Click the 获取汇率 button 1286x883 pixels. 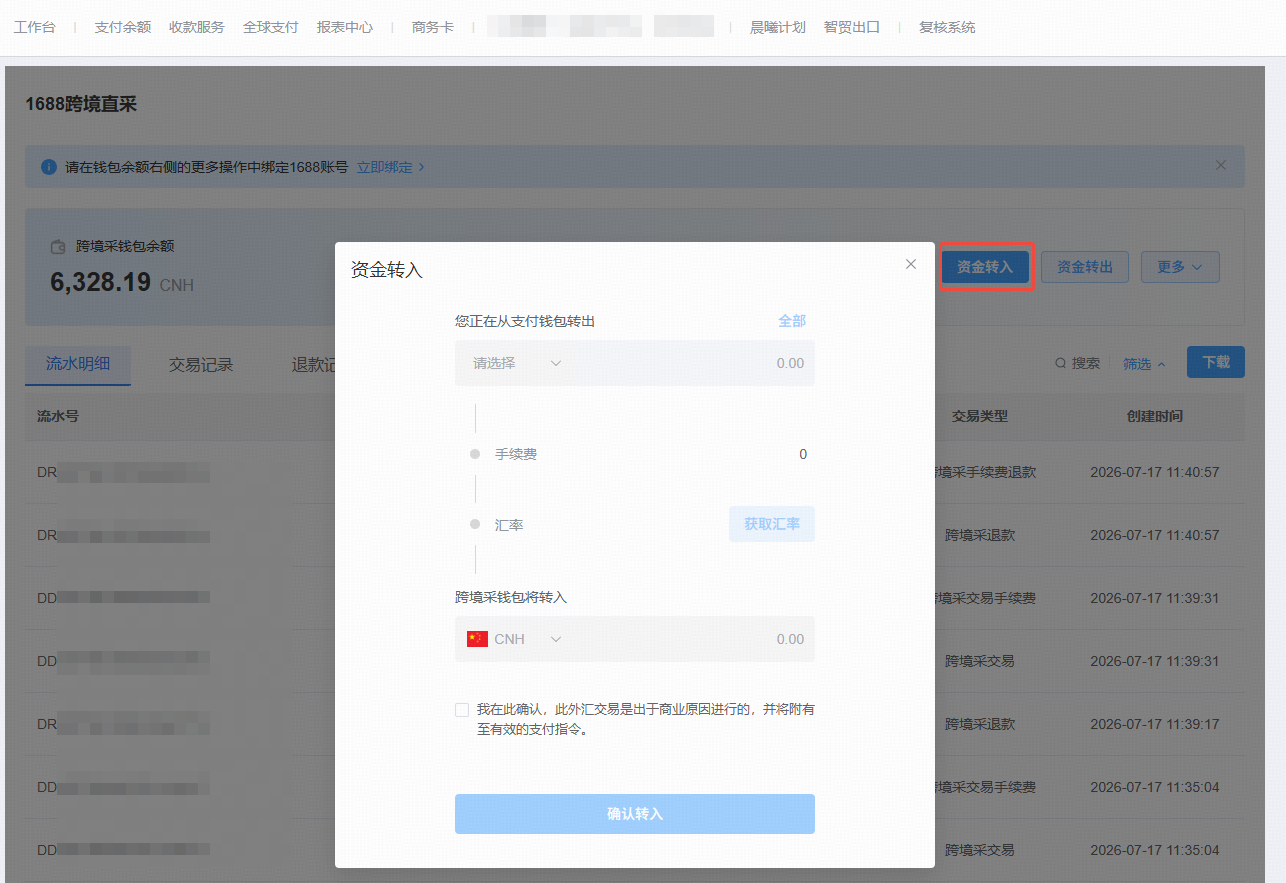772,524
